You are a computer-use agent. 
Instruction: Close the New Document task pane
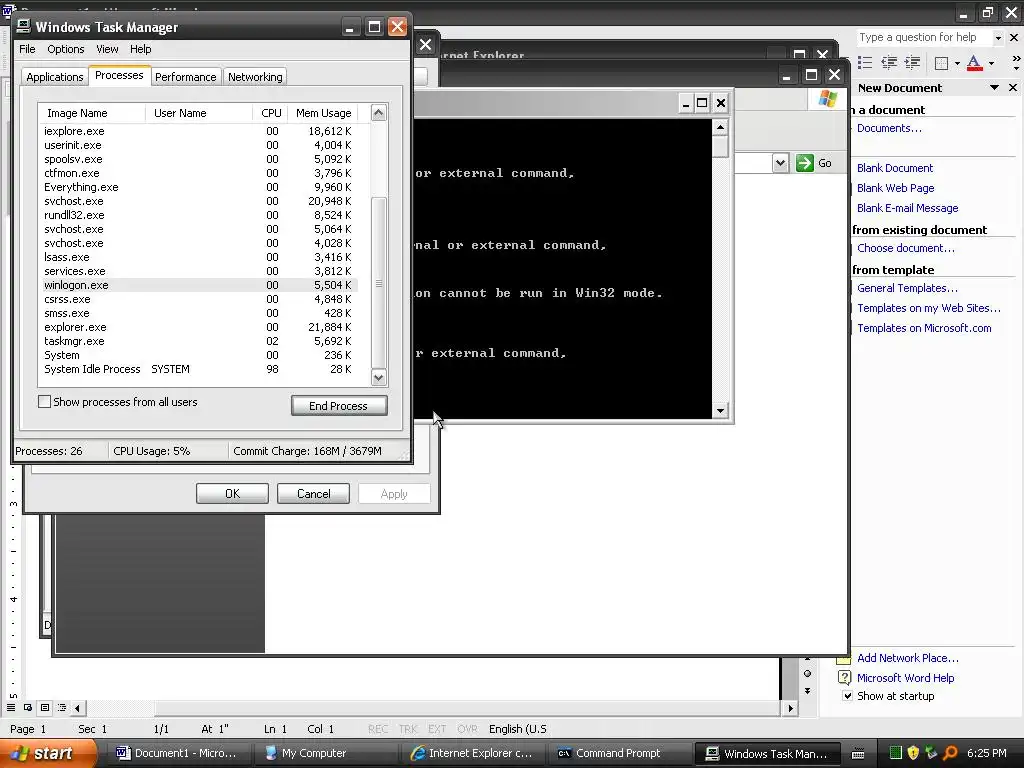pyautogui.click(x=1013, y=88)
